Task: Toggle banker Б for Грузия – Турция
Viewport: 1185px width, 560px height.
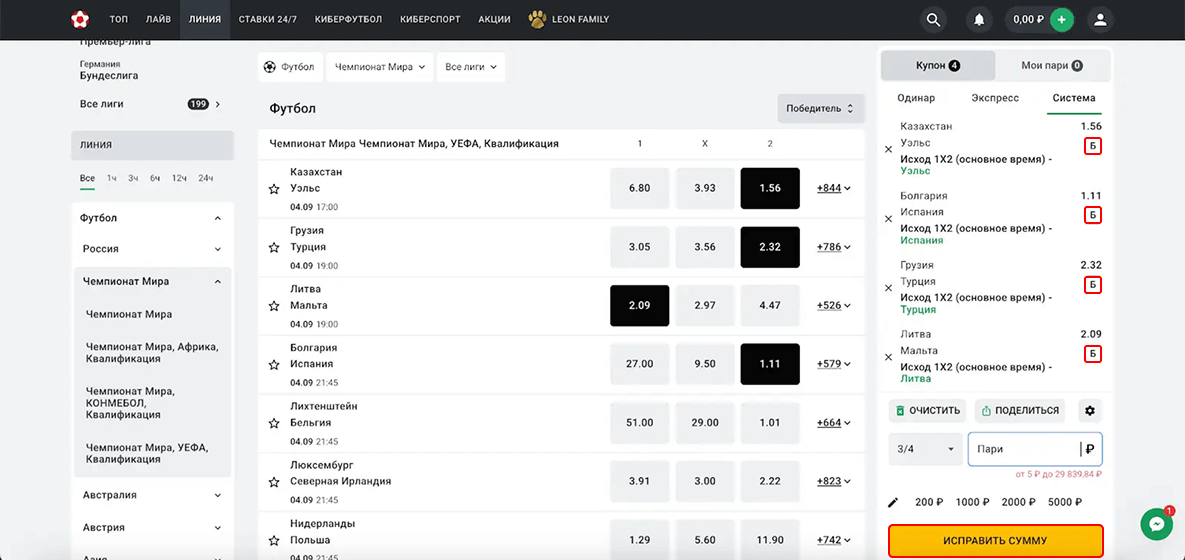Action: (1092, 285)
